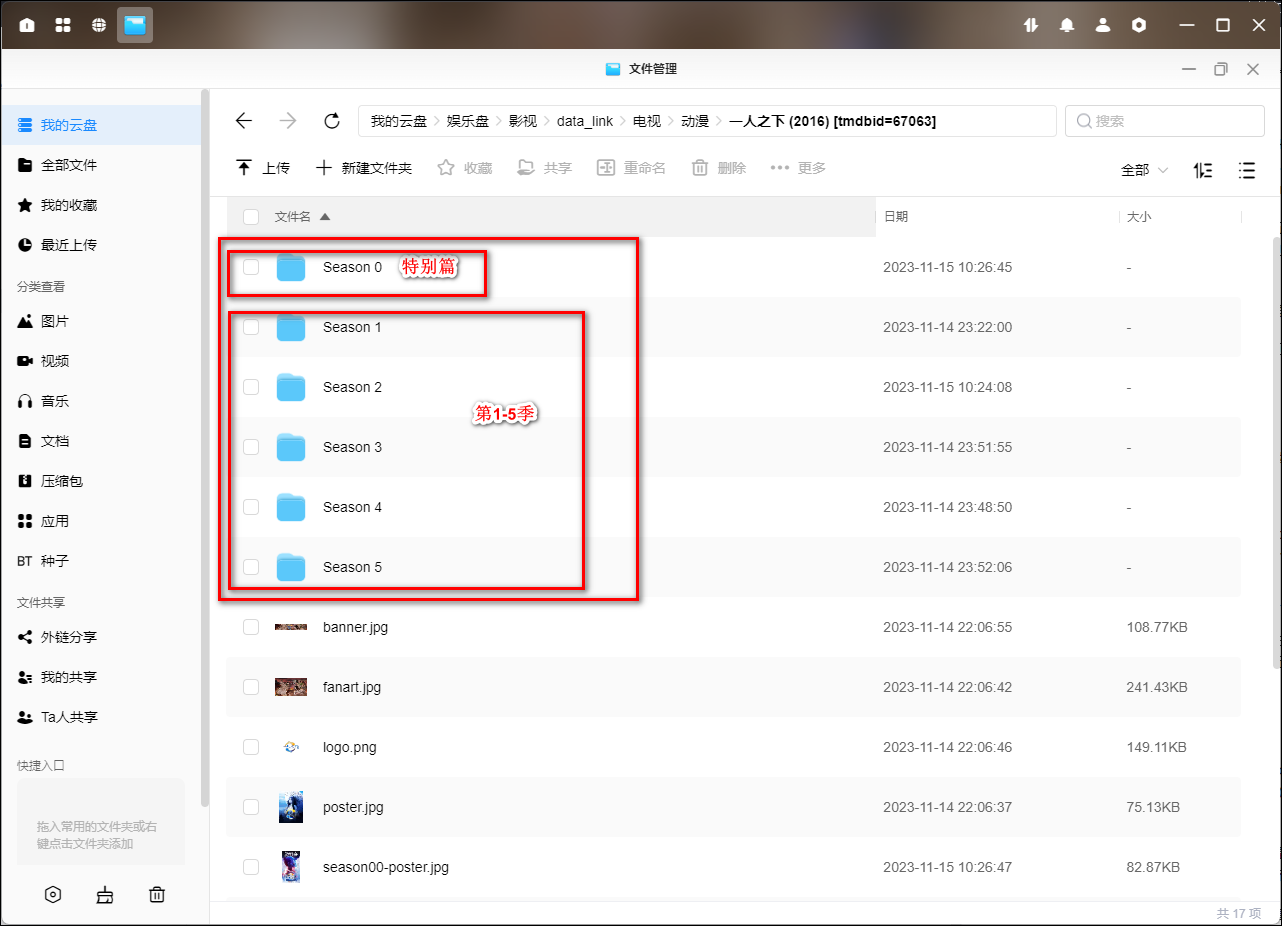
Task: Open the user account icon in top bar
Action: [x=1103, y=25]
